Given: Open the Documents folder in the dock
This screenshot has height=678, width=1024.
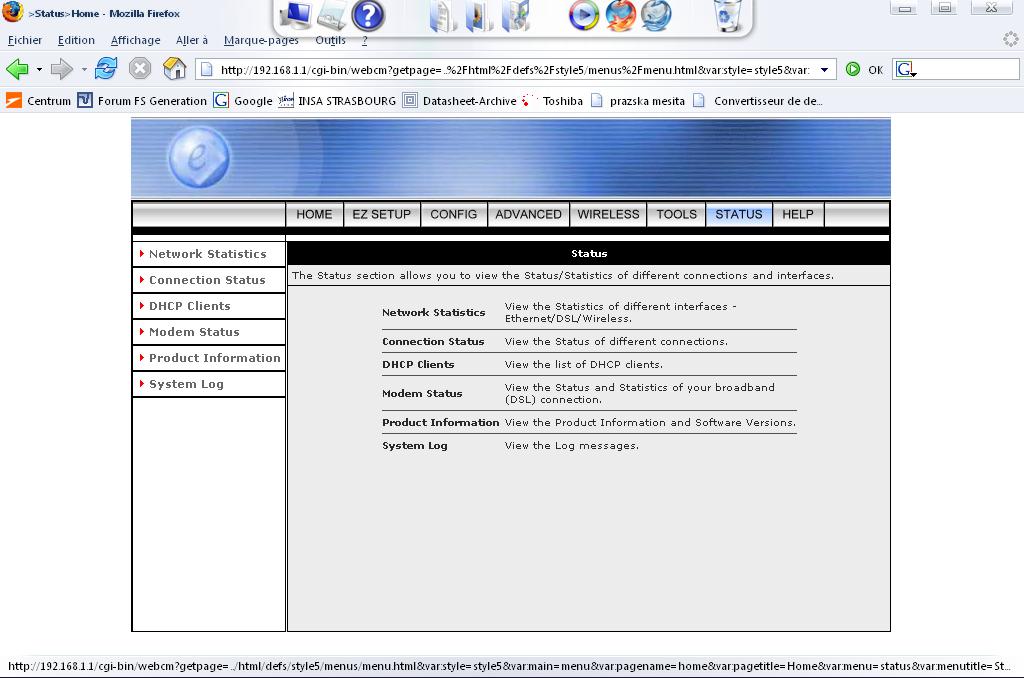Looking at the screenshot, I should [x=443, y=16].
